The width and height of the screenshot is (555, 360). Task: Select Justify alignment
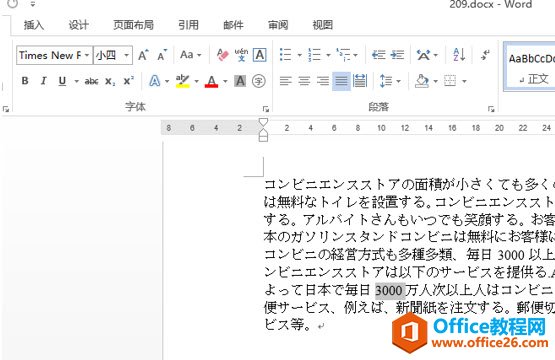341,81
